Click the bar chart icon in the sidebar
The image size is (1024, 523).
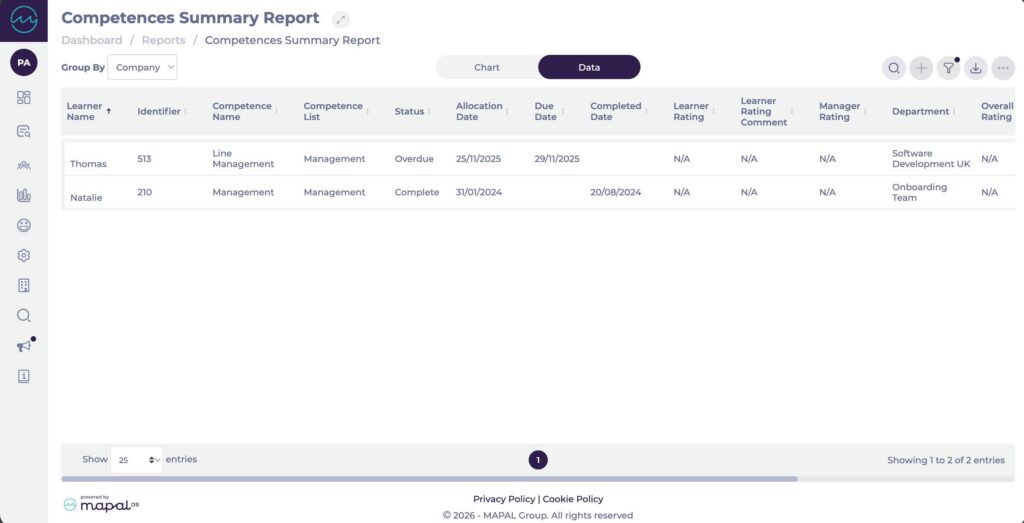24,196
